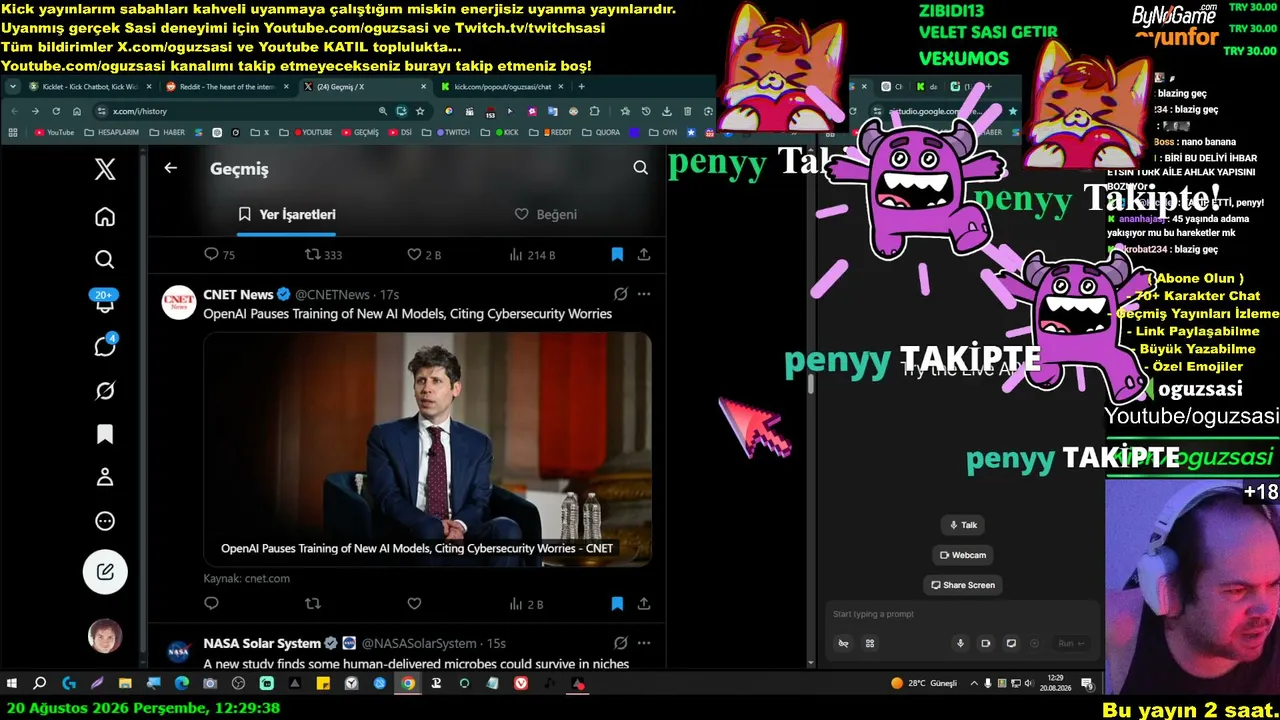The height and width of the screenshot is (720, 1280).
Task: Open X notifications with the 20+ badge
Action: pos(105,302)
